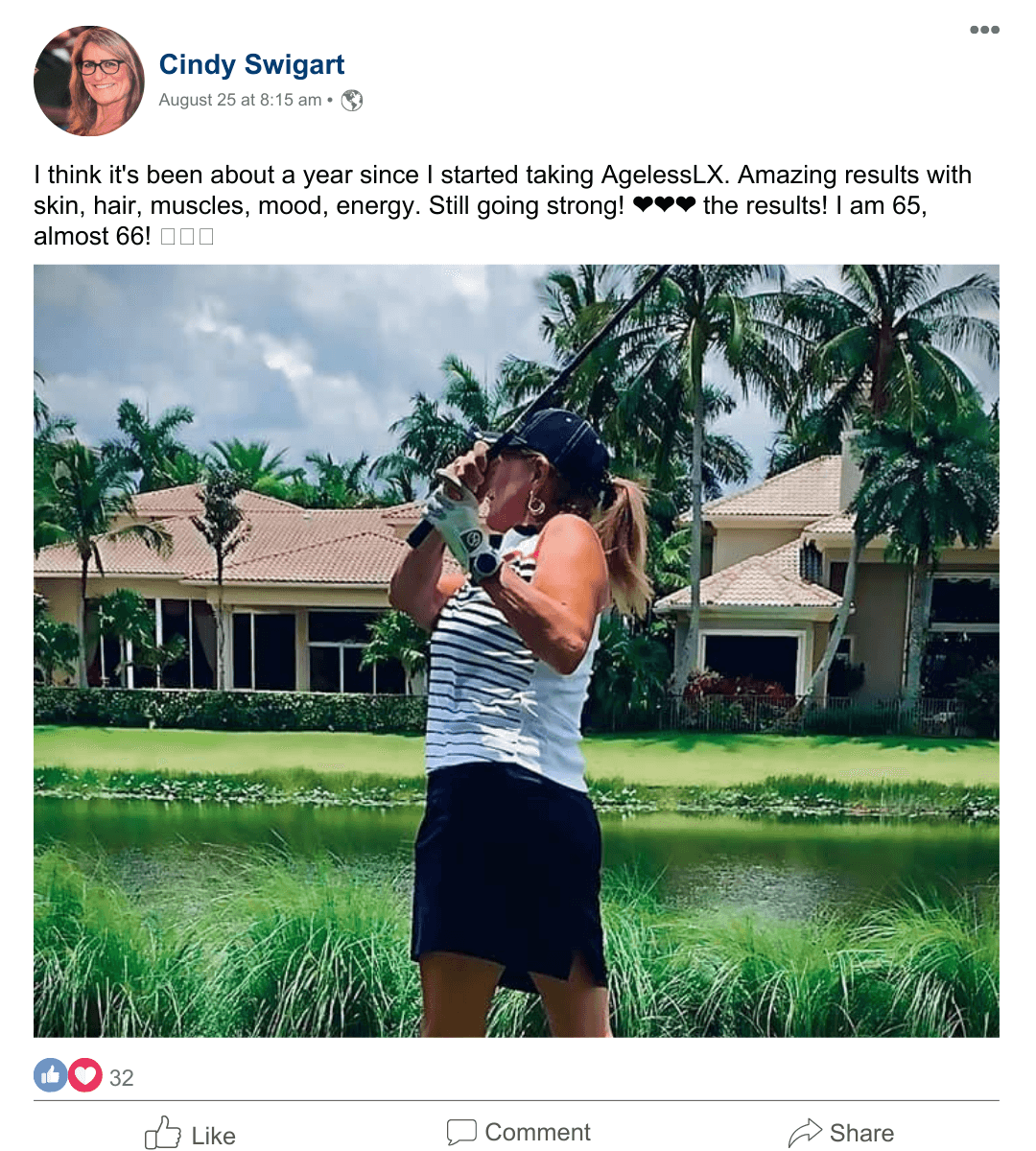
Task: Click the thumbs-up outline icon beside Like
Action: click(x=162, y=1133)
